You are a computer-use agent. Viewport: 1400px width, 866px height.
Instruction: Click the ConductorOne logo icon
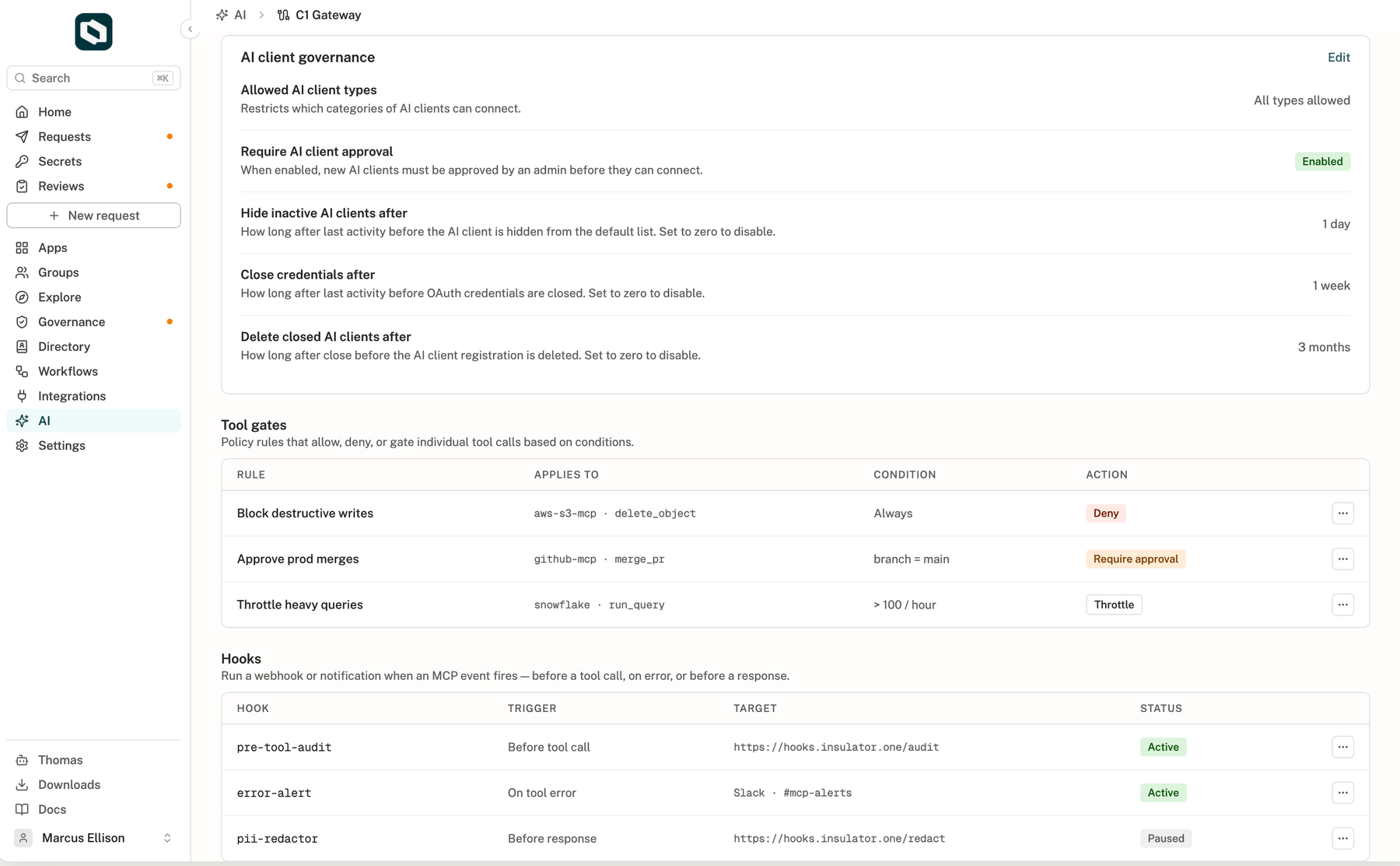point(93,32)
